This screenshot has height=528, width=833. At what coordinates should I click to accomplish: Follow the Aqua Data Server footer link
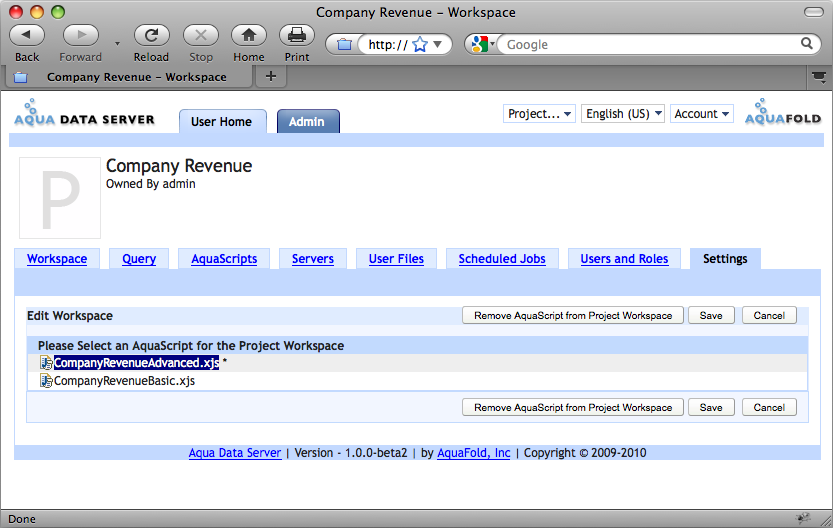235,453
